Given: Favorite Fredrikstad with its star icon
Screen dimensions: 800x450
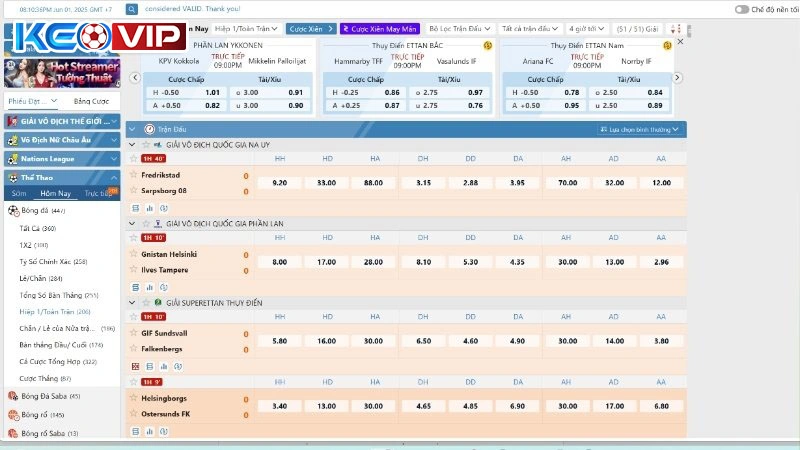Looking at the screenshot, I should point(133,174).
